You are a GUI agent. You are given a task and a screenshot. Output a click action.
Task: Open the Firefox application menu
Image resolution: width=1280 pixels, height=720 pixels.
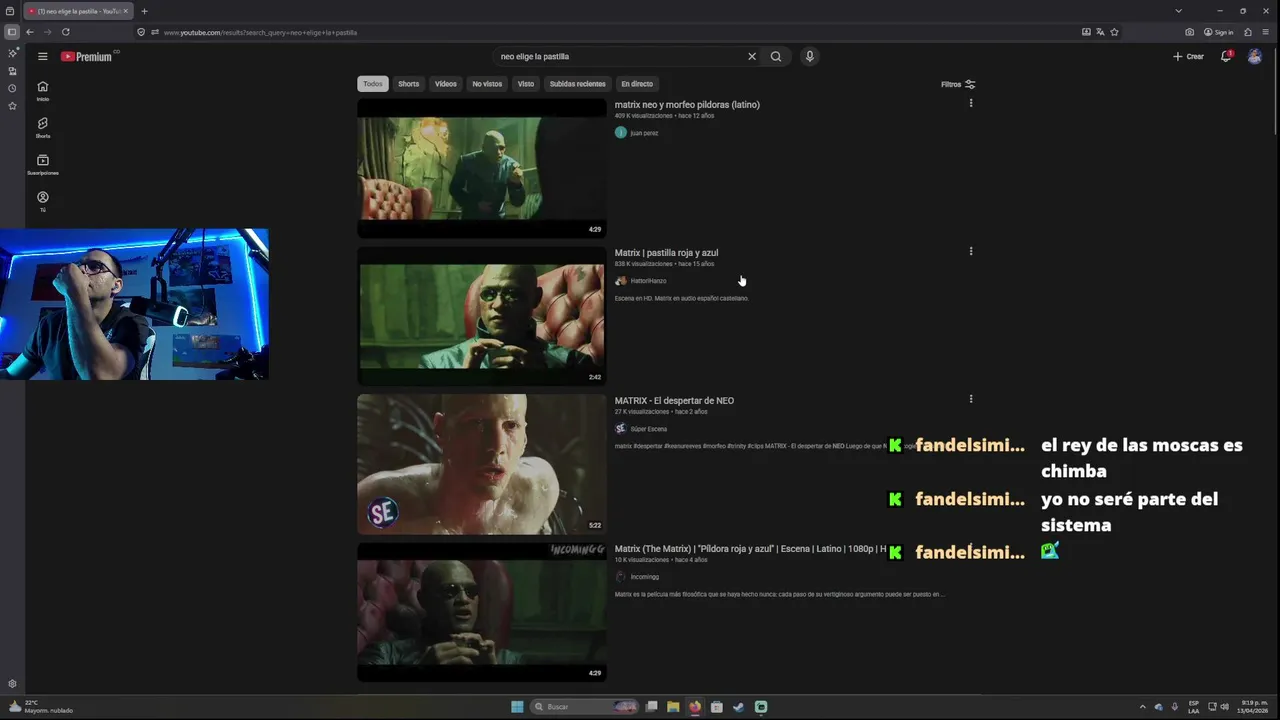tap(1265, 32)
